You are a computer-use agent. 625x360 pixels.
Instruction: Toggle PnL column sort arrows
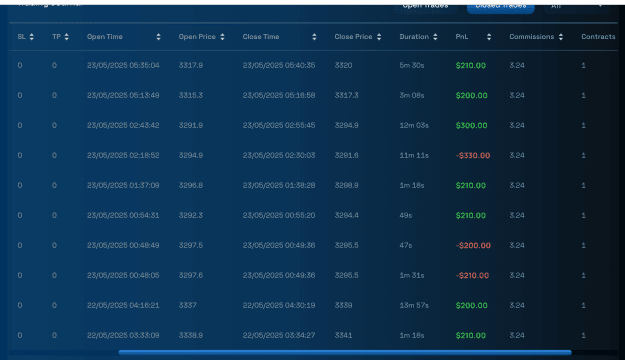click(489, 37)
